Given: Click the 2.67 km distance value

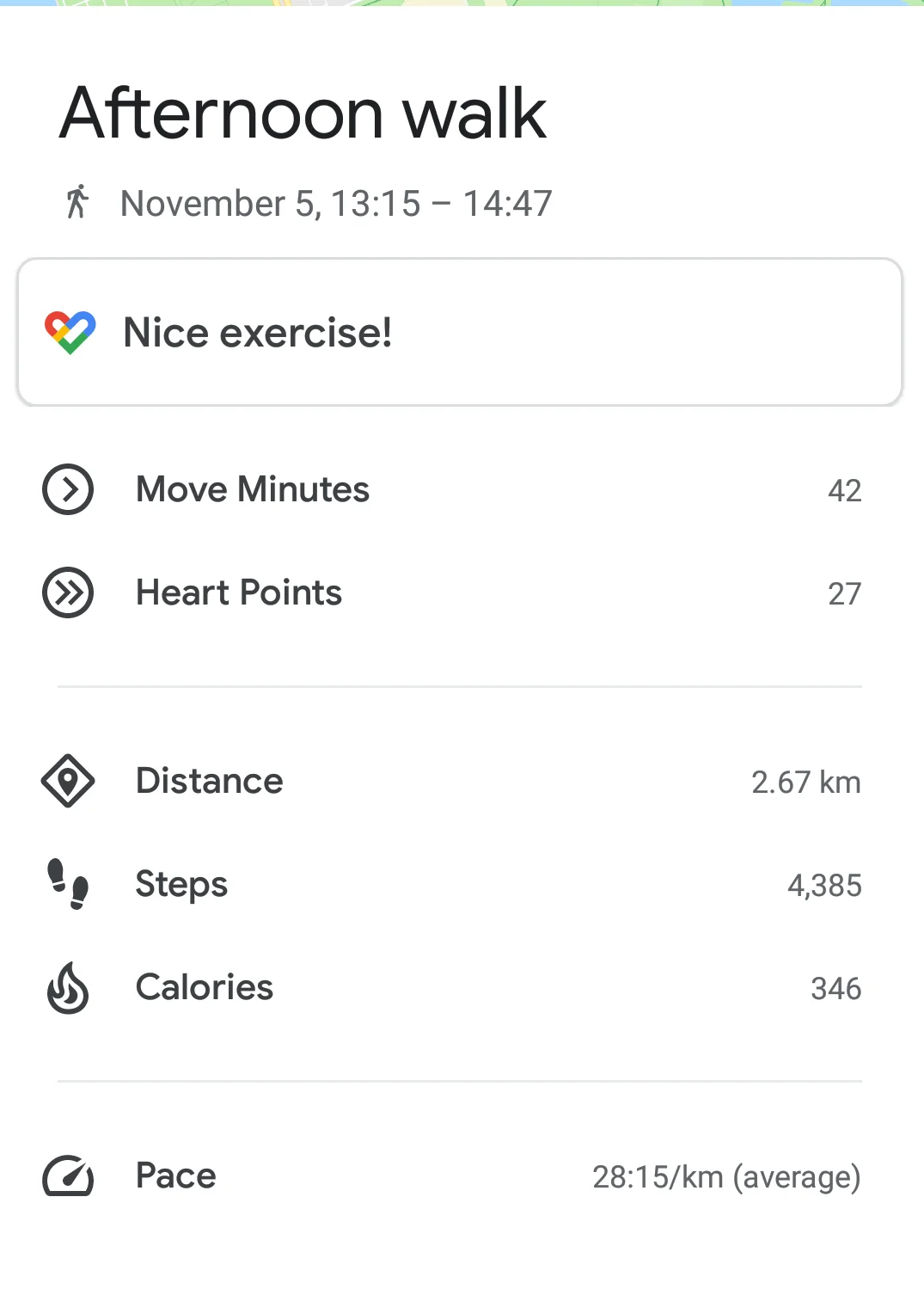Looking at the screenshot, I should (805, 782).
